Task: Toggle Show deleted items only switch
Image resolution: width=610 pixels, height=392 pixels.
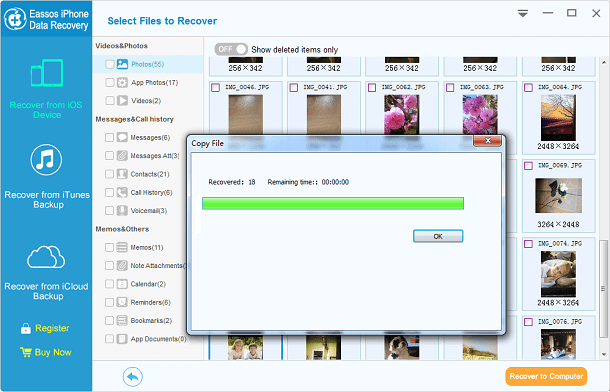Action: point(231,49)
